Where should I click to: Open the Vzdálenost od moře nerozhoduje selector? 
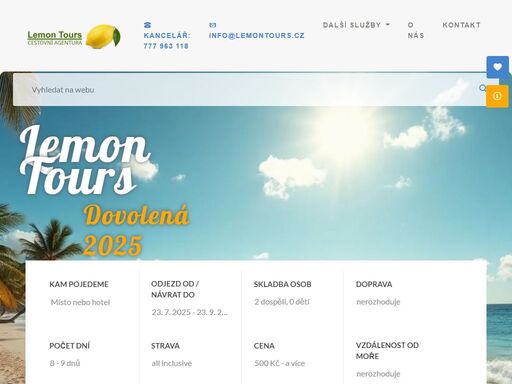click(378, 374)
